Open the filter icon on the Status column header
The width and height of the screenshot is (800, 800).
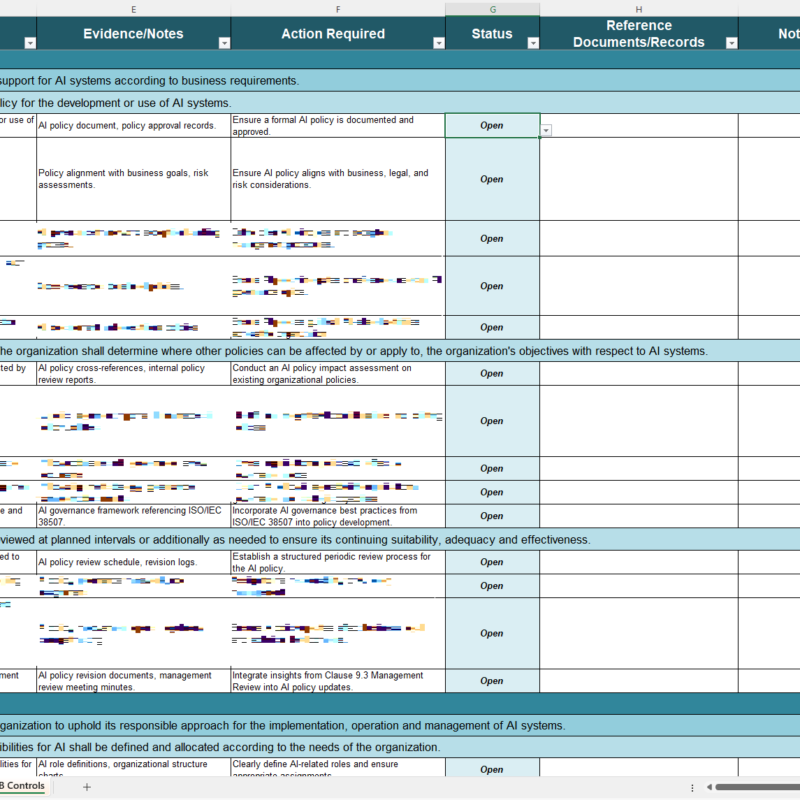point(532,44)
